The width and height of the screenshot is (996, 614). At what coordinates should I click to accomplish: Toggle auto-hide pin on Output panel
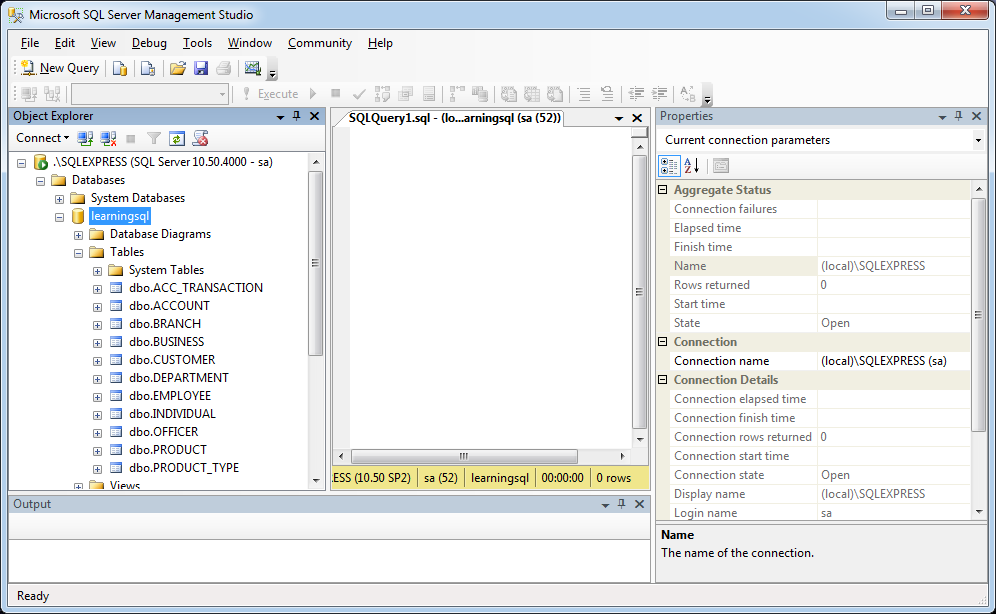point(621,504)
